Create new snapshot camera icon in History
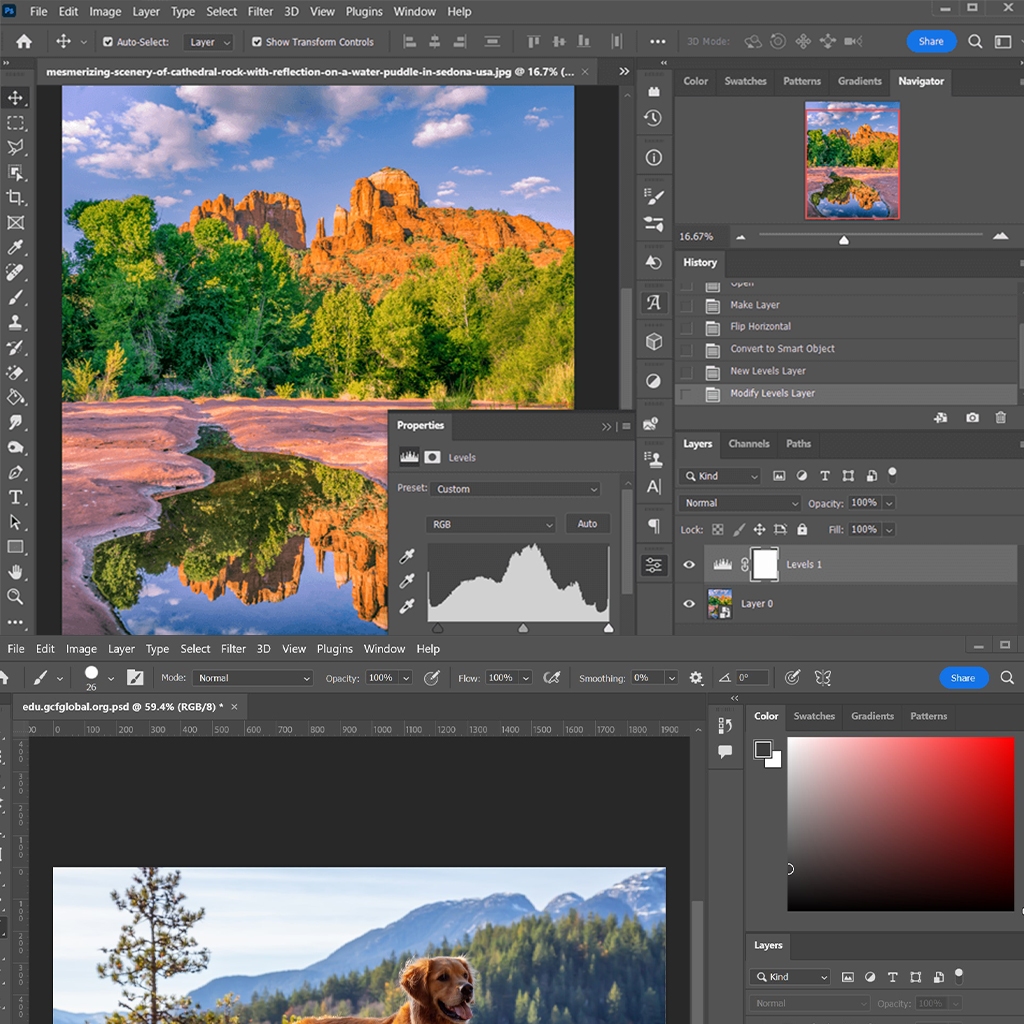This screenshot has height=1024, width=1024. point(972,417)
